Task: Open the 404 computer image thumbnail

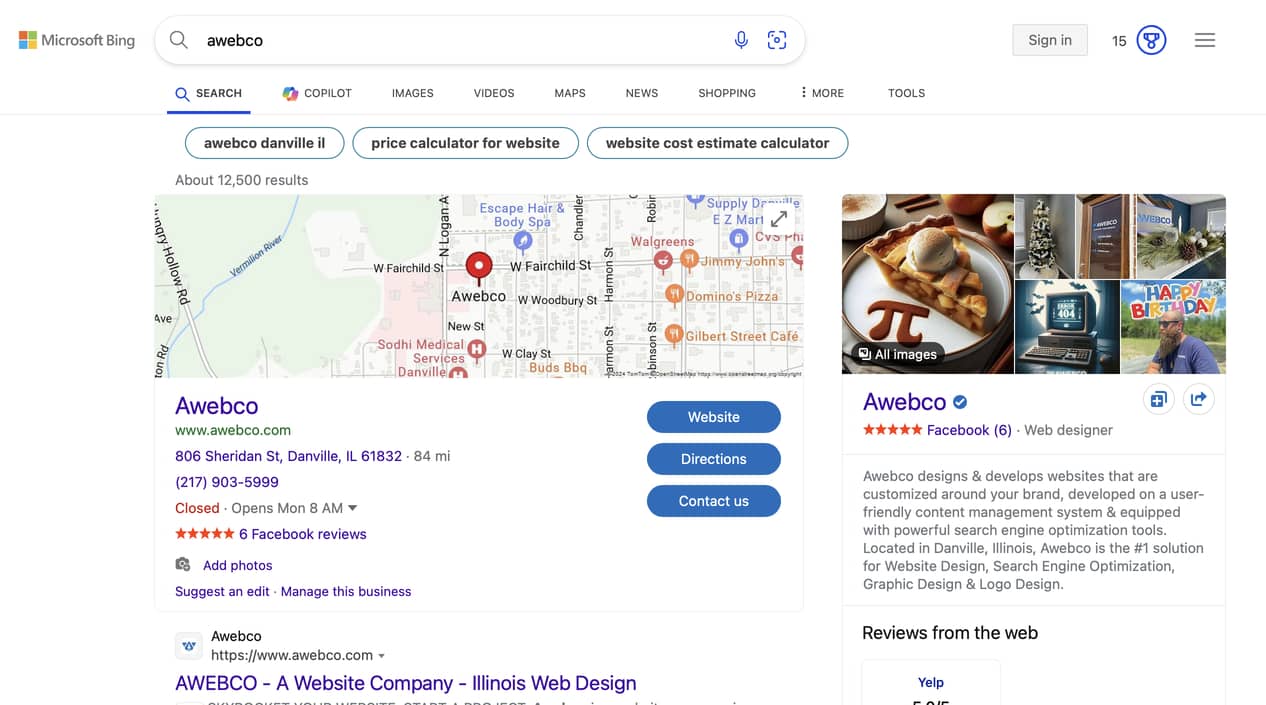Action: click(x=1067, y=327)
